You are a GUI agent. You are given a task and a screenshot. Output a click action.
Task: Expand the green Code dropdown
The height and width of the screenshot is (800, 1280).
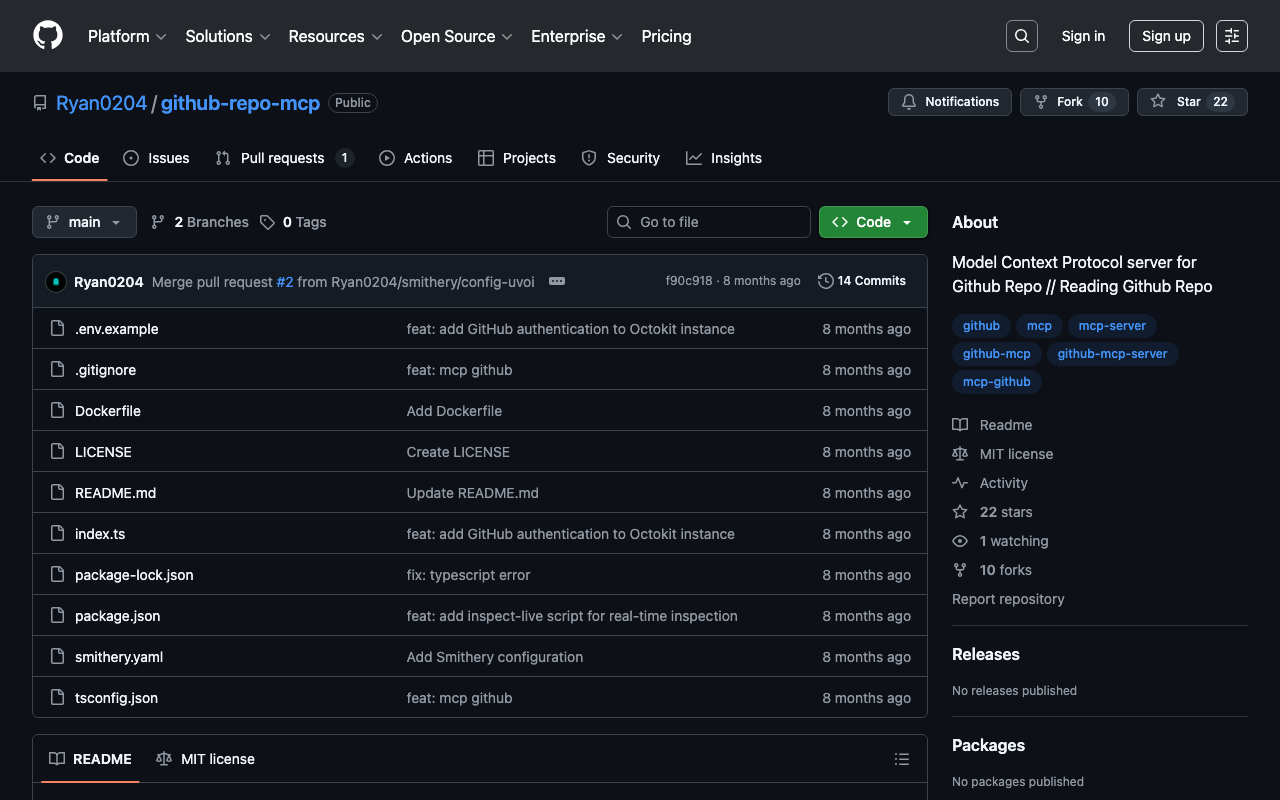[x=872, y=222]
